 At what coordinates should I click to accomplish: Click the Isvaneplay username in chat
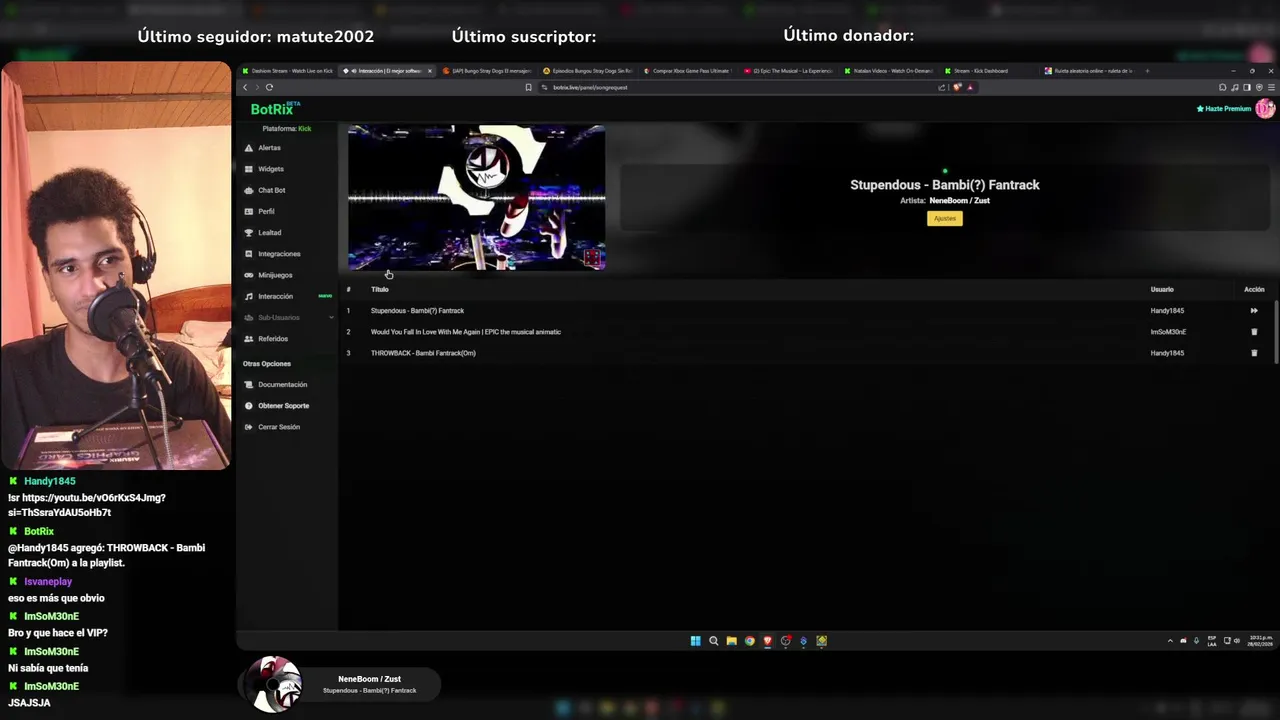(48, 582)
